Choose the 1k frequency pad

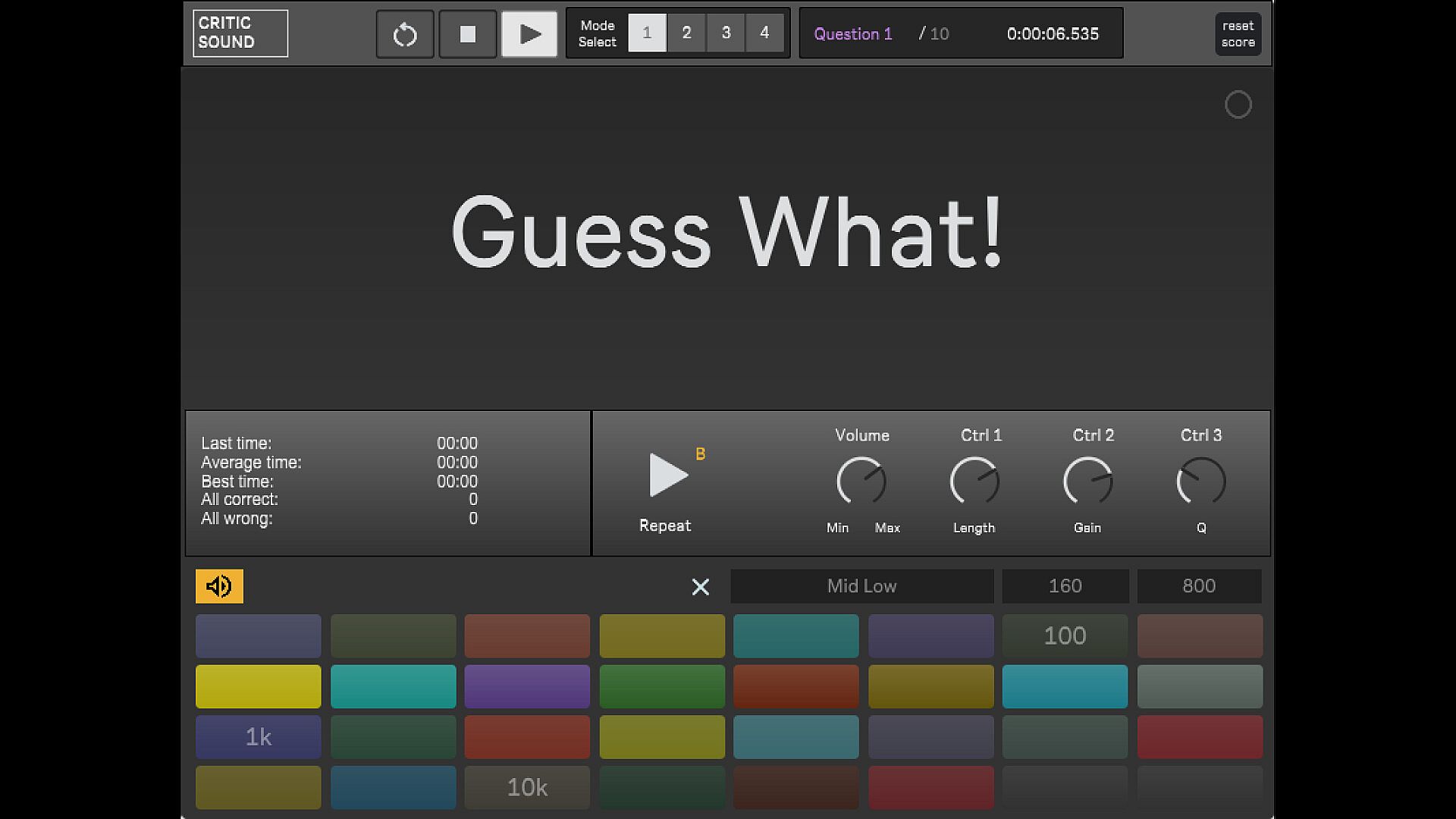(x=258, y=737)
